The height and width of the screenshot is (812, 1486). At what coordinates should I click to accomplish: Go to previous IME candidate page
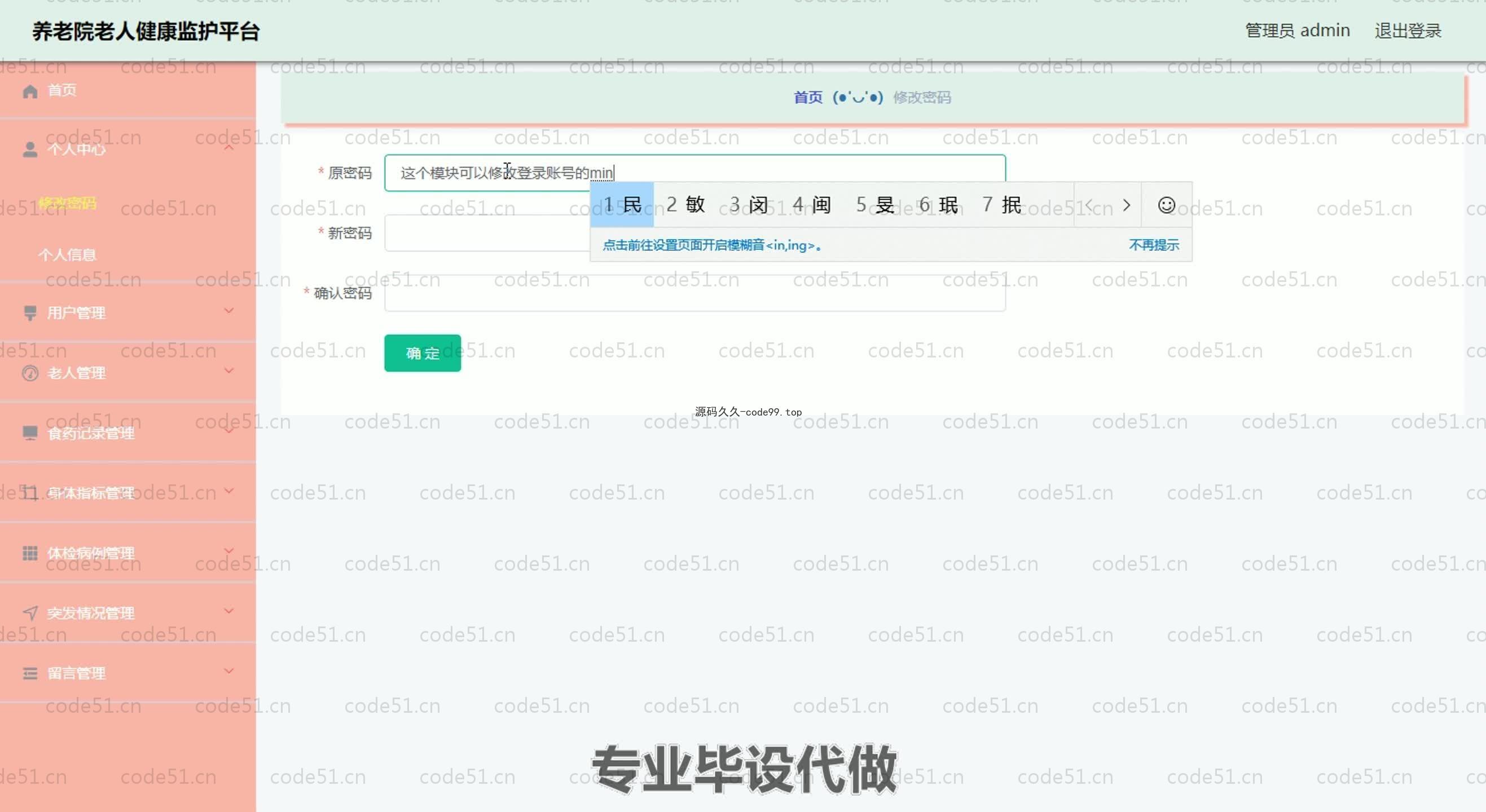(1088, 205)
